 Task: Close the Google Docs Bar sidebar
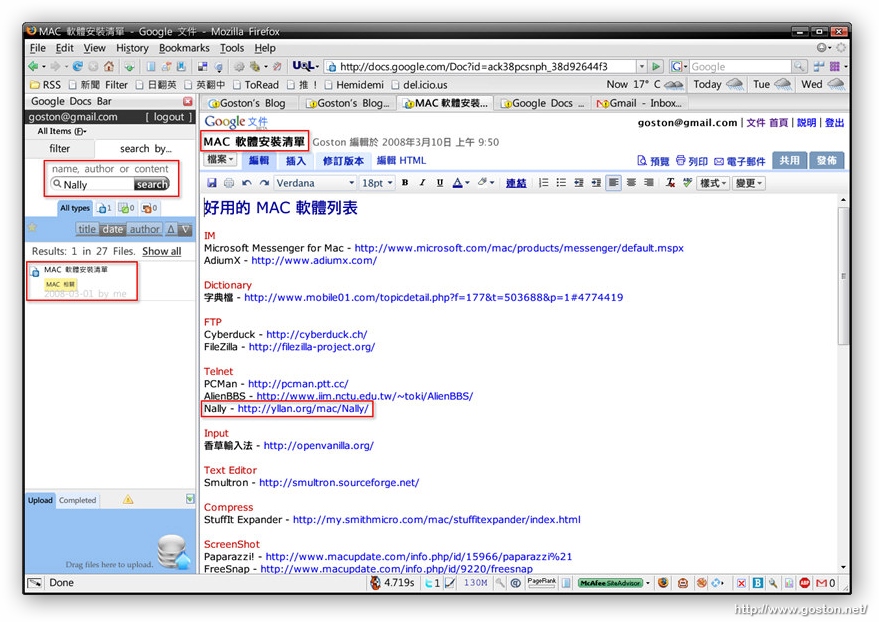point(188,101)
